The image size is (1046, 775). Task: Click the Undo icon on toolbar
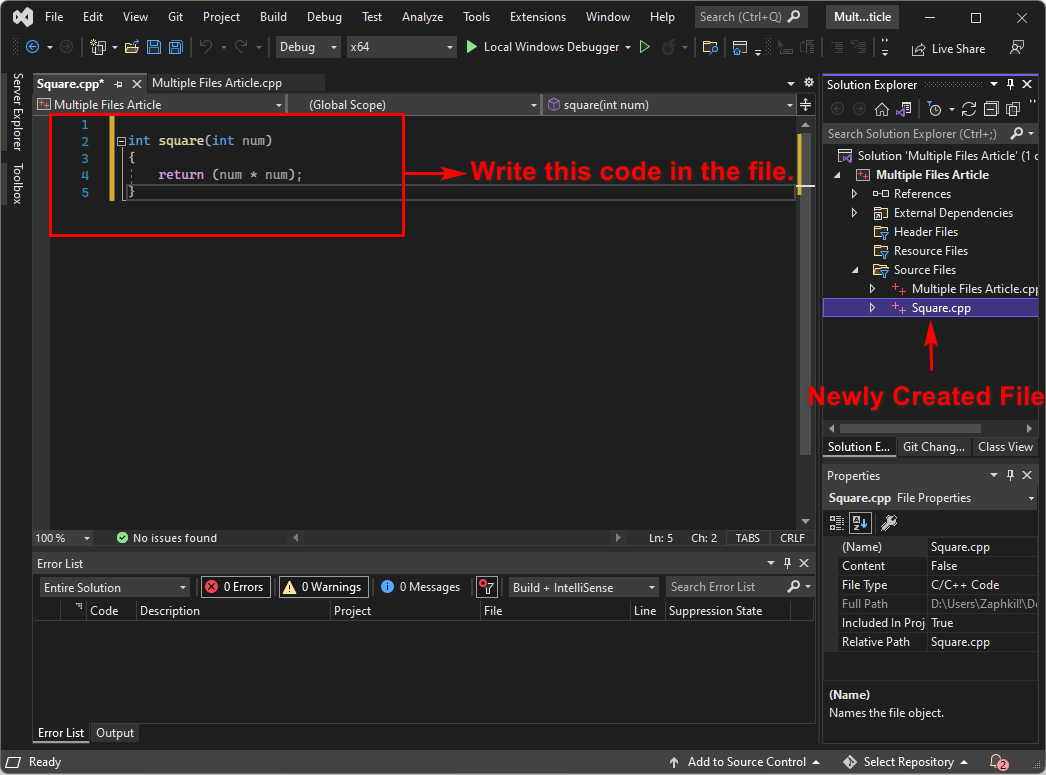pos(207,47)
